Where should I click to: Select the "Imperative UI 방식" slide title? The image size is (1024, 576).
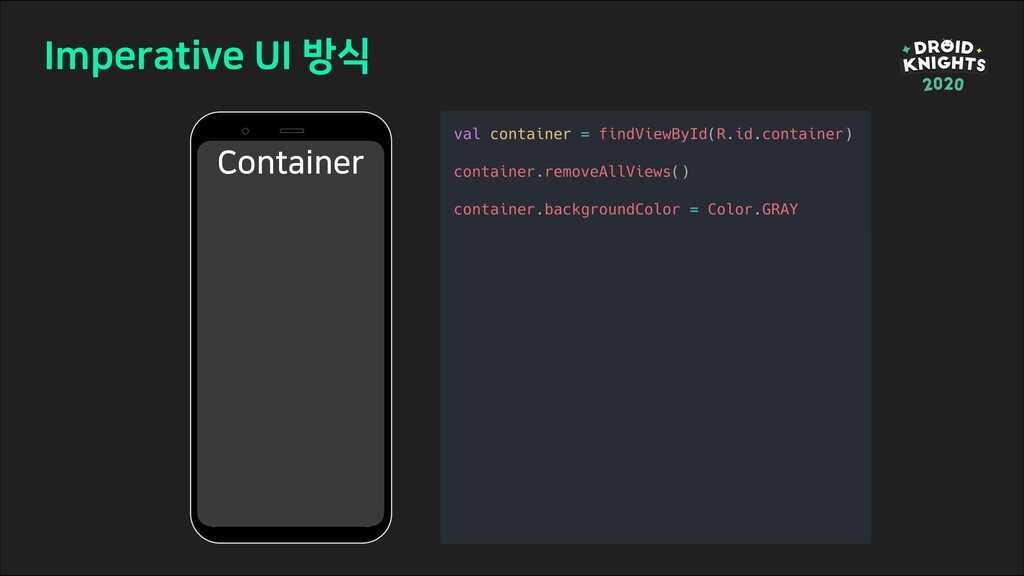tap(207, 56)
